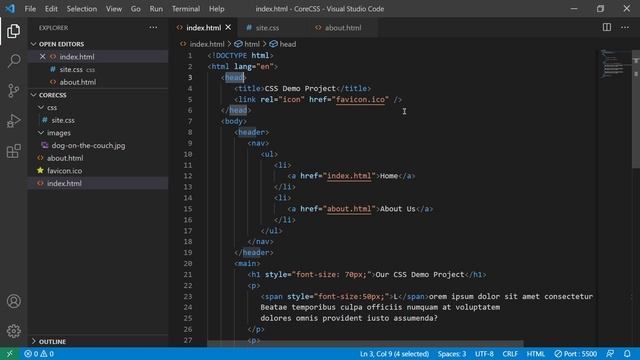Image resolution: width=640 pixels, height=360 pixels.
Task: Open Explorer views and more actions menu
Action: coord(153,28)
